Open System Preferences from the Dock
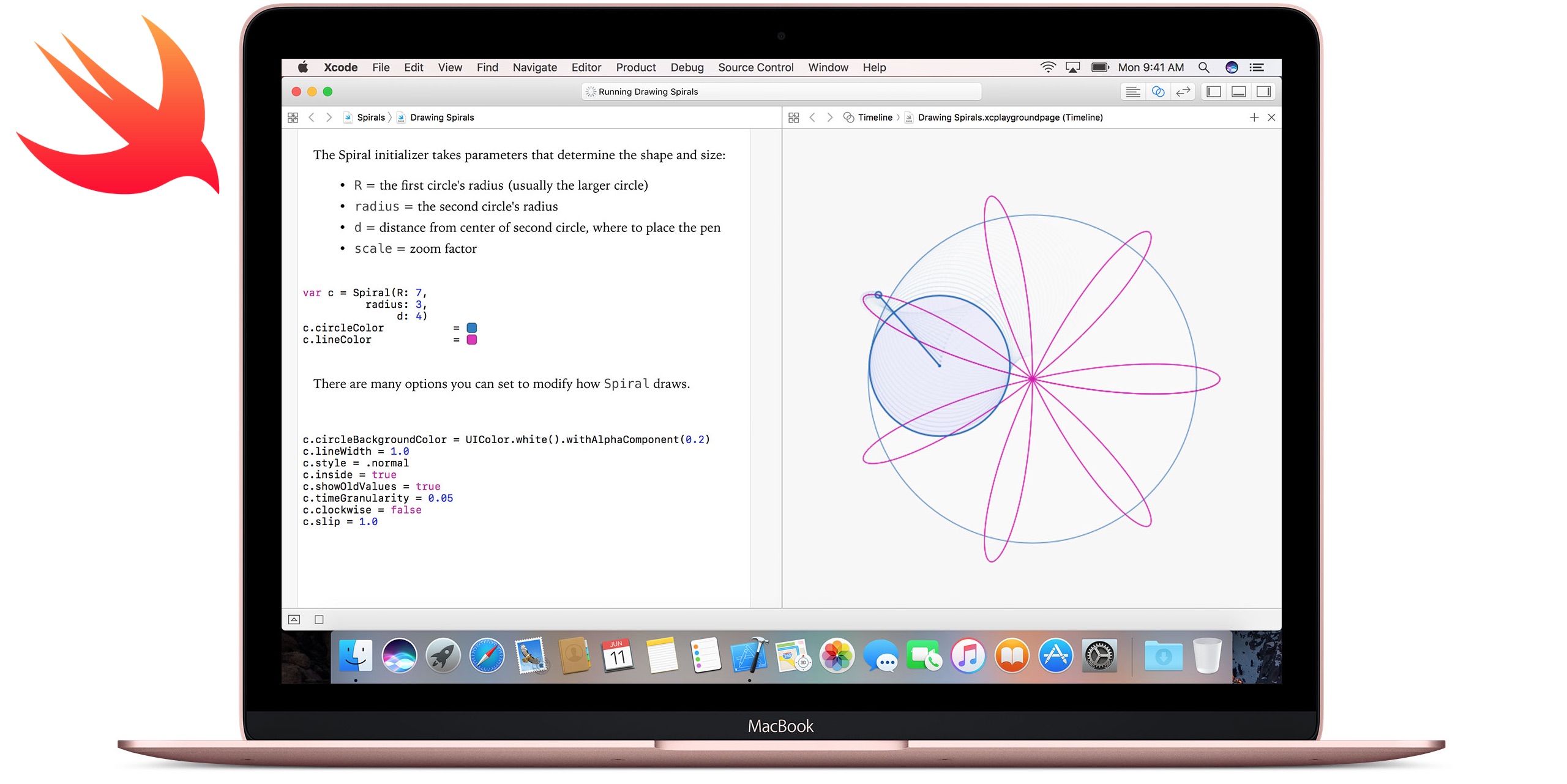Screen dimensions: 1567x784 click(x=1100, y=656)
